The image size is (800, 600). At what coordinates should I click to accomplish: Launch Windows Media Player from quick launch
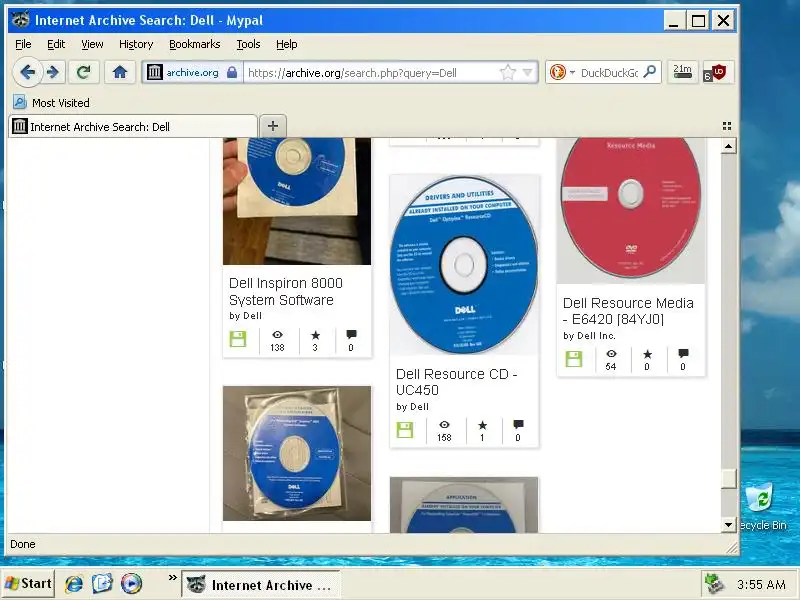click(x=131, y=584)
